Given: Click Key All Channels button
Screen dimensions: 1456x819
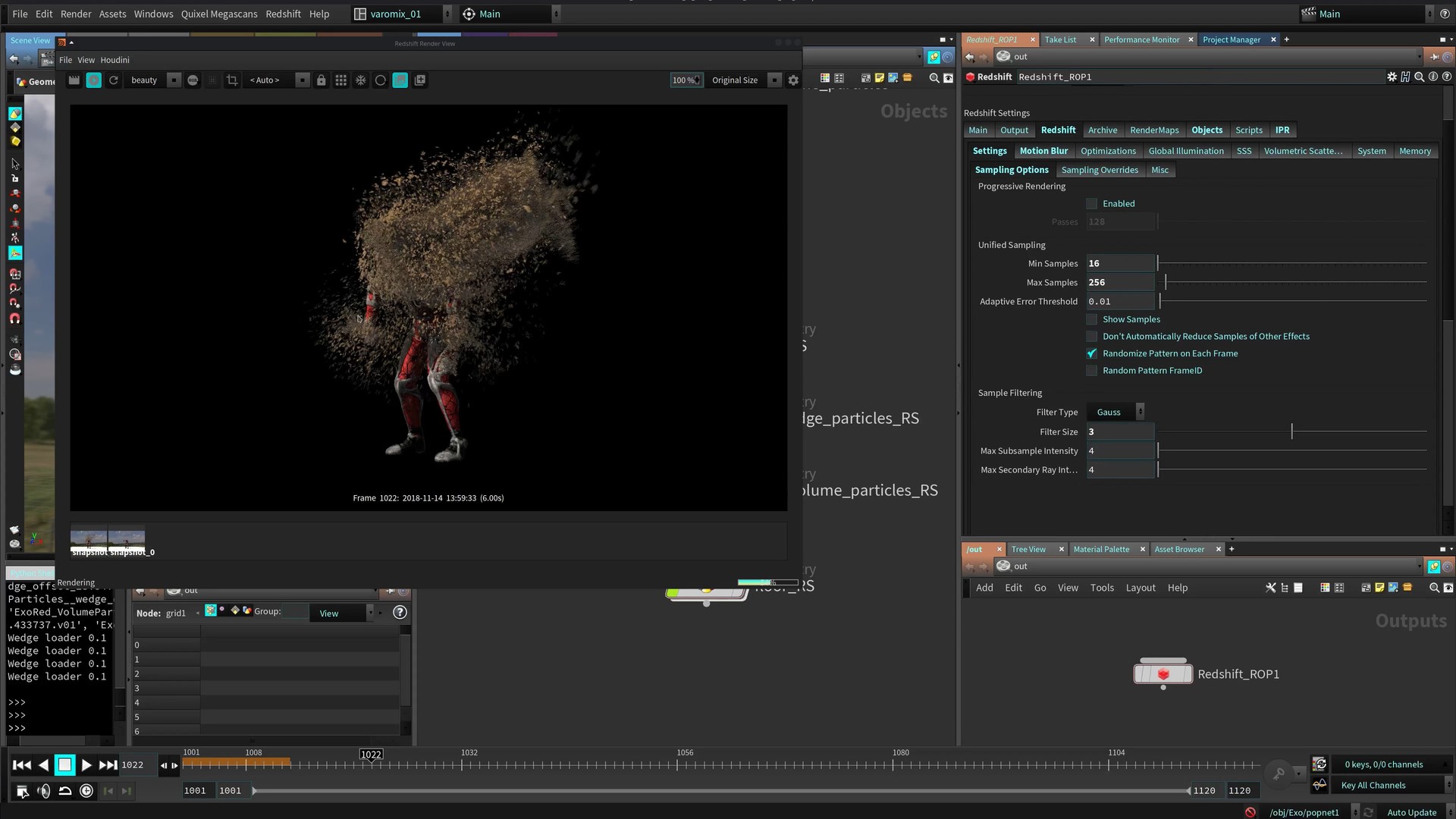Looking at the screenshot, I should 1373,786.
